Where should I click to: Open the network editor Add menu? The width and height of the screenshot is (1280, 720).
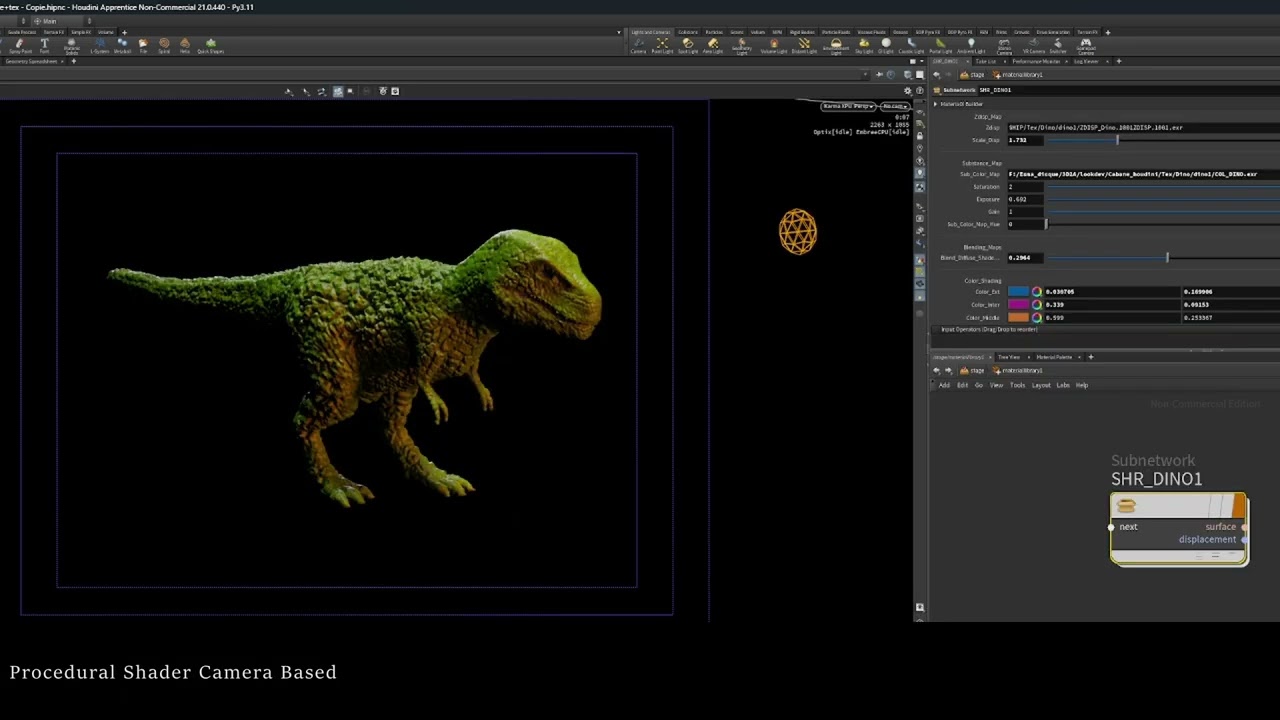pyautogui.click(x=944, y=385)
